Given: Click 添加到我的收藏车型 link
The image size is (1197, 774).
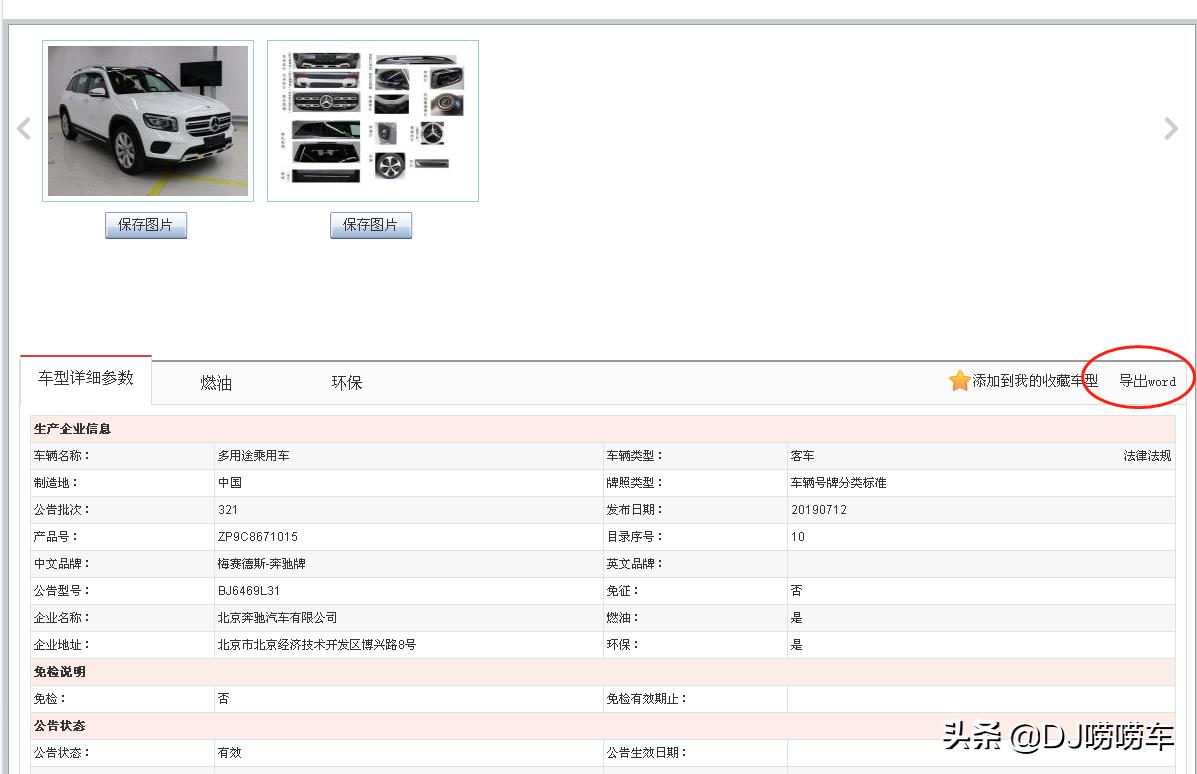Looking at the screenshot, I should point(1034,381).
